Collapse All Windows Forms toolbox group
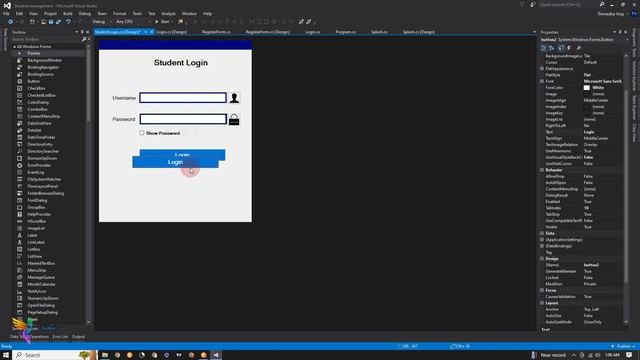This screenshot has width=640, height=360. coord(14,47)
